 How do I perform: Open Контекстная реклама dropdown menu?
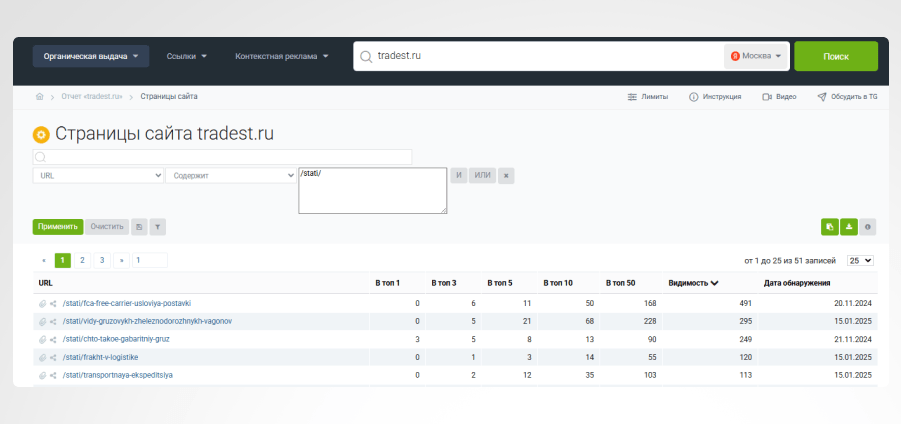point(282,56)
